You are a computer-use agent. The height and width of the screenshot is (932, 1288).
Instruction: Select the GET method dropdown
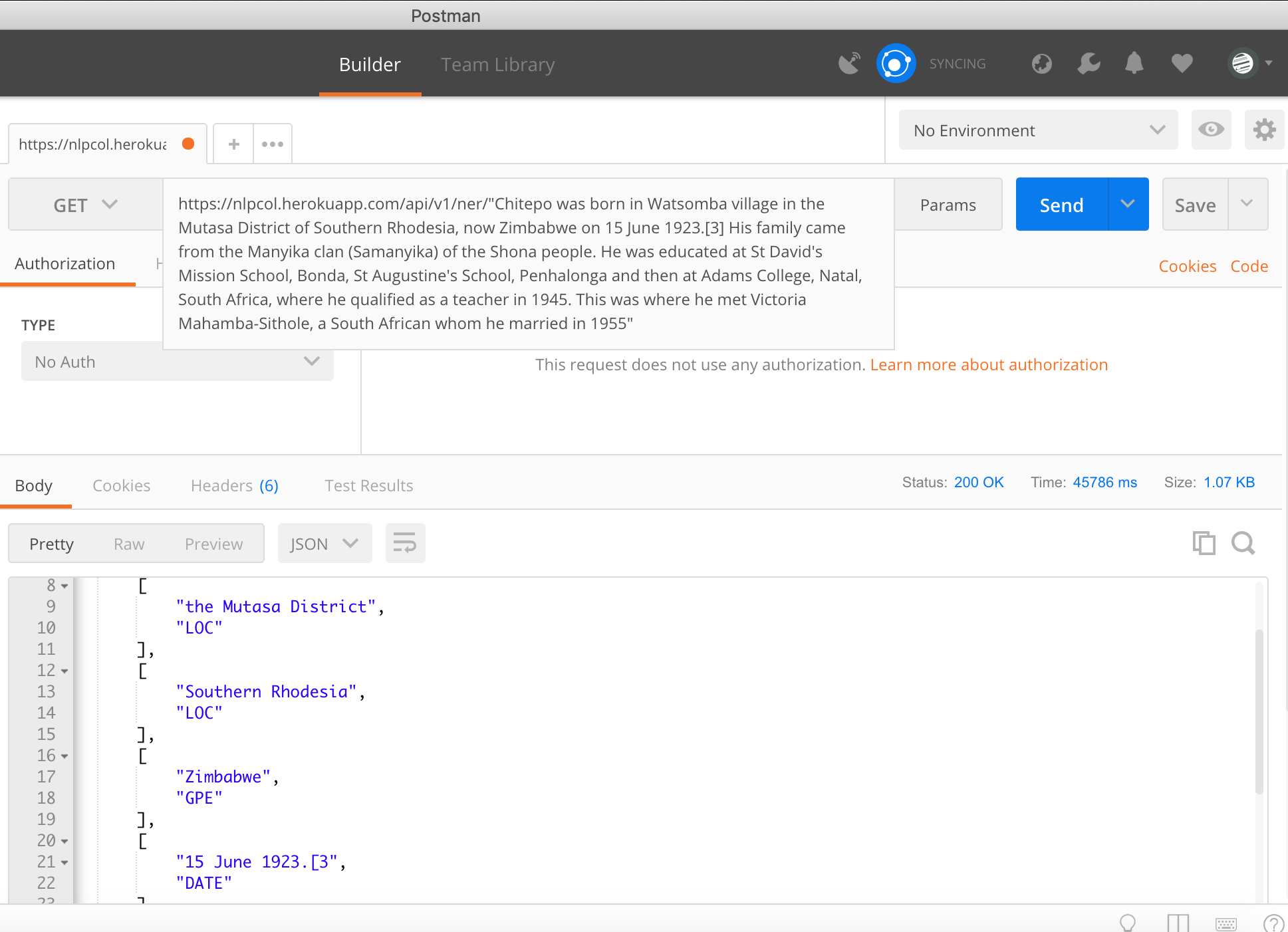tap(86, 205)
